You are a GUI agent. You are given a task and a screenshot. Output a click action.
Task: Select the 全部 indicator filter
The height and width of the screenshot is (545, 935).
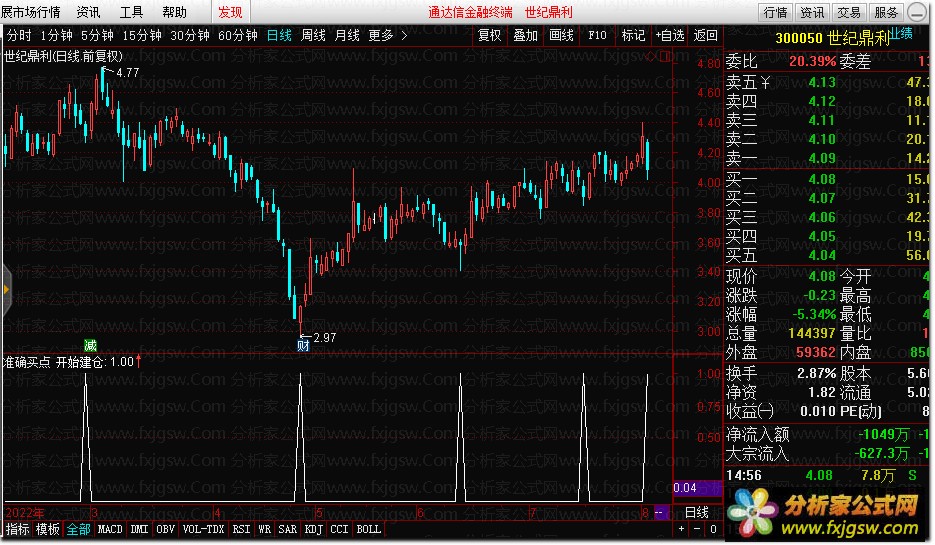pyautogui.click(x=78, y=529)
